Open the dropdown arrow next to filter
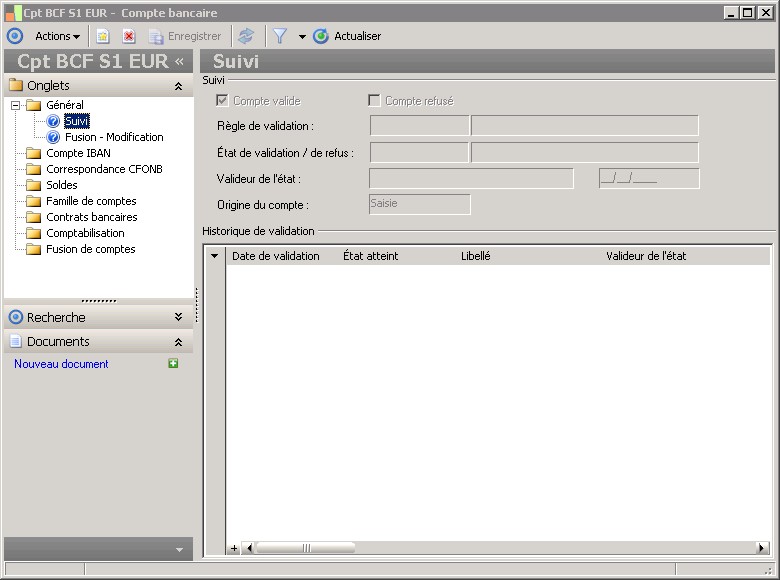 tap(302, 37)
